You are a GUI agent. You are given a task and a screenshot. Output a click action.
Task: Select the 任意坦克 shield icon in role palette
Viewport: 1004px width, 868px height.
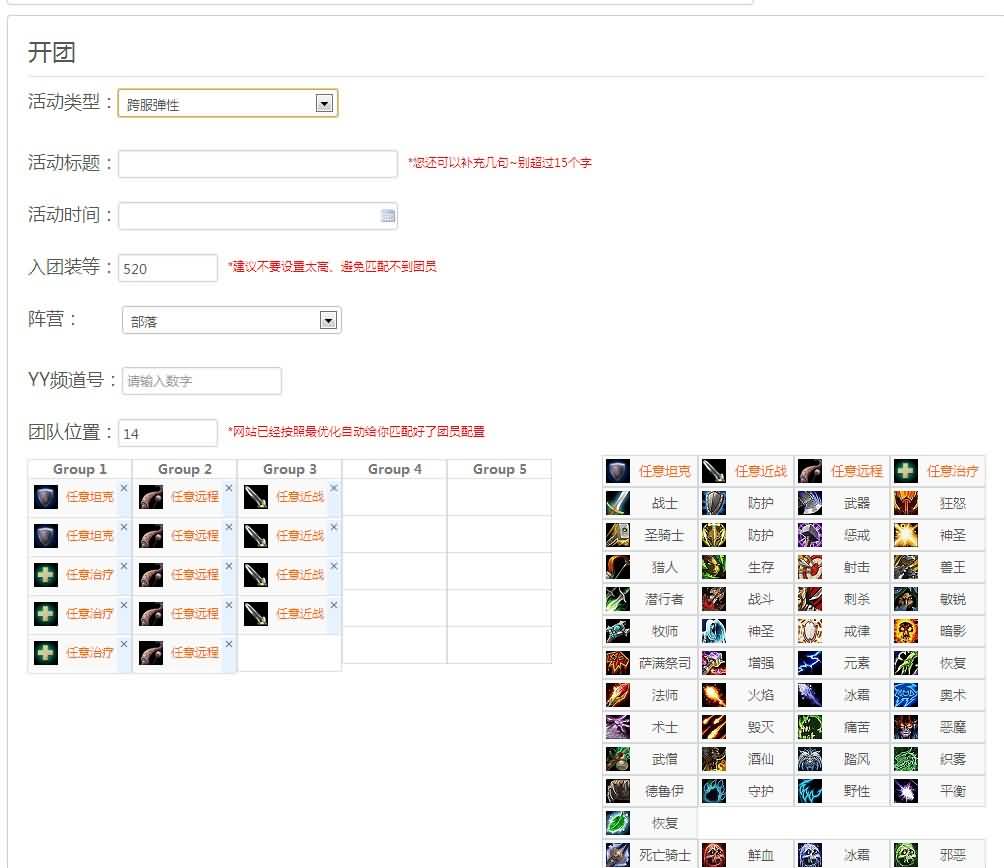coord(618,471)
